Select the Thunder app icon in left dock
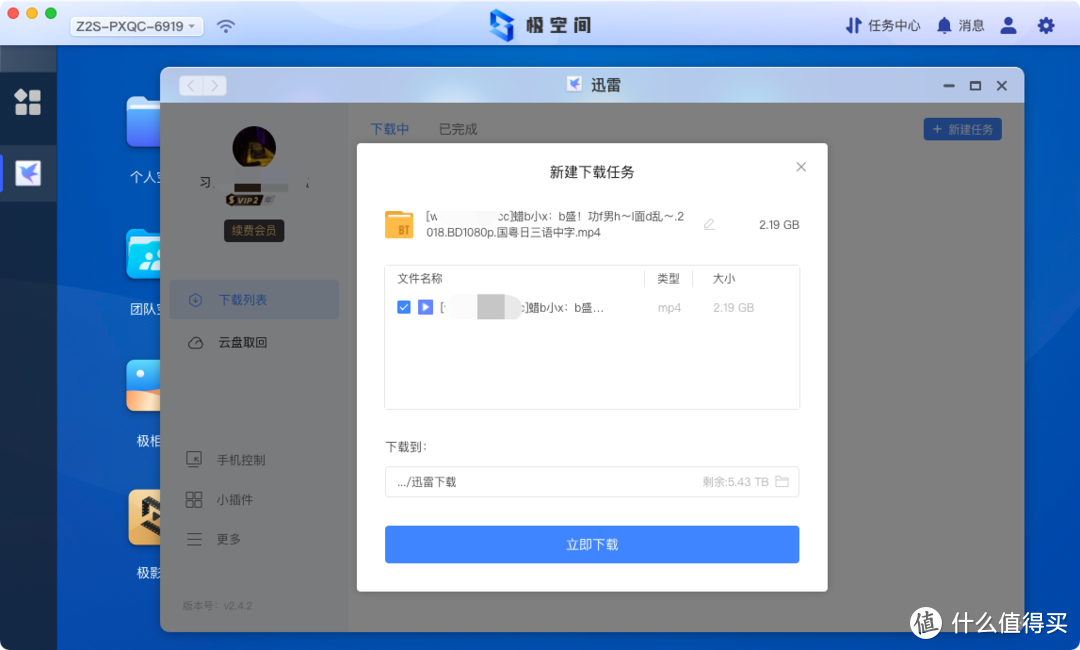 (x=28, y=172)
